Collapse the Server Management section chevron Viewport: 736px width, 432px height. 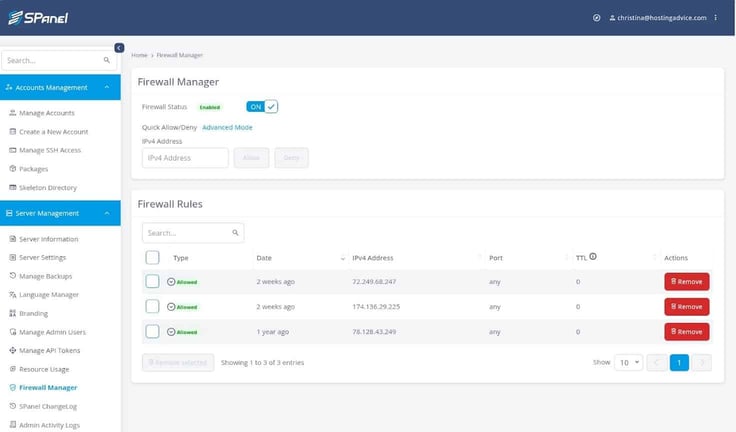[x=107, y=213]
